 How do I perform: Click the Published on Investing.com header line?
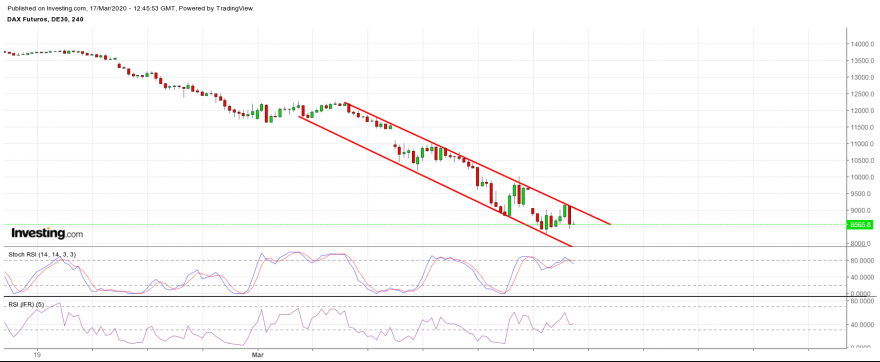pos(130,8)
